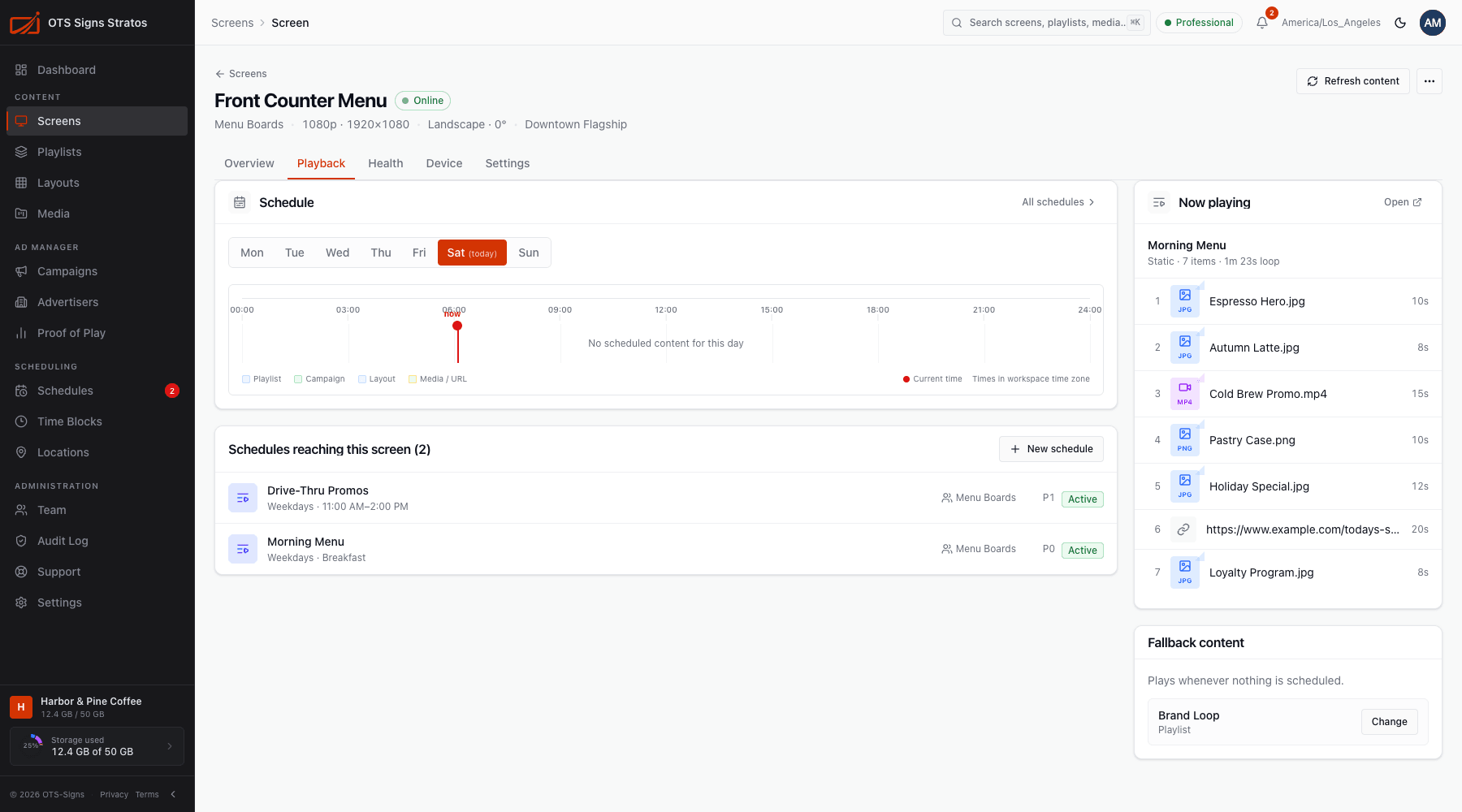The height and width of the screenshot is (812, 1462).
Task: Switch to the Device tab
Action: (x=444, y=163)
